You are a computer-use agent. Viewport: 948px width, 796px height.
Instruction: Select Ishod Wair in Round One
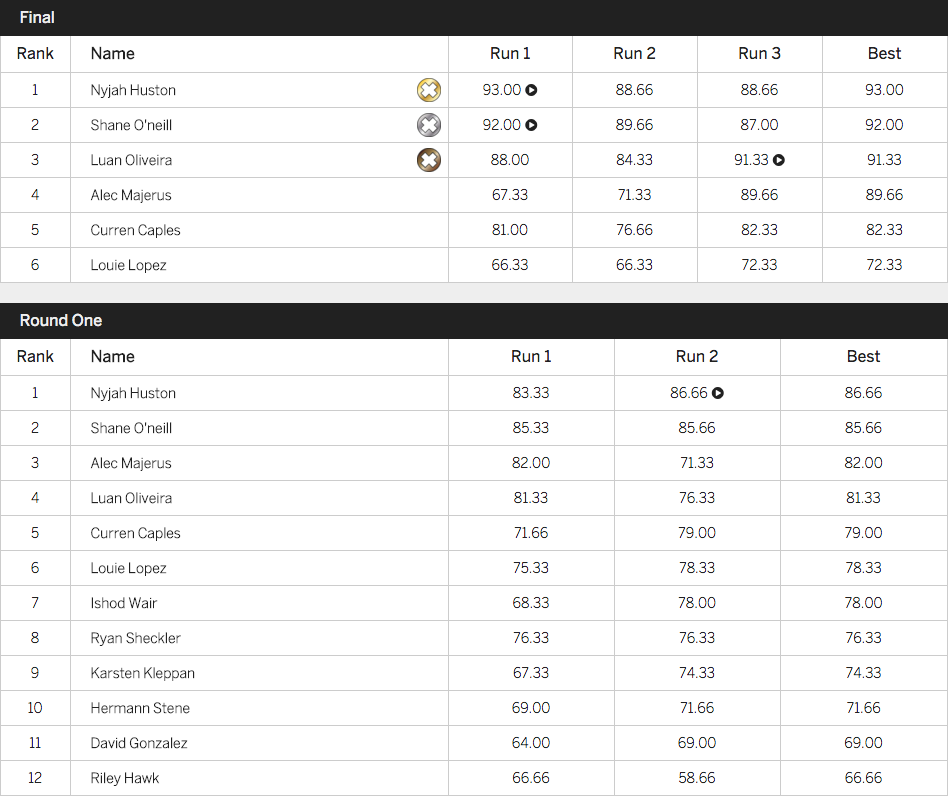(124, 603)
